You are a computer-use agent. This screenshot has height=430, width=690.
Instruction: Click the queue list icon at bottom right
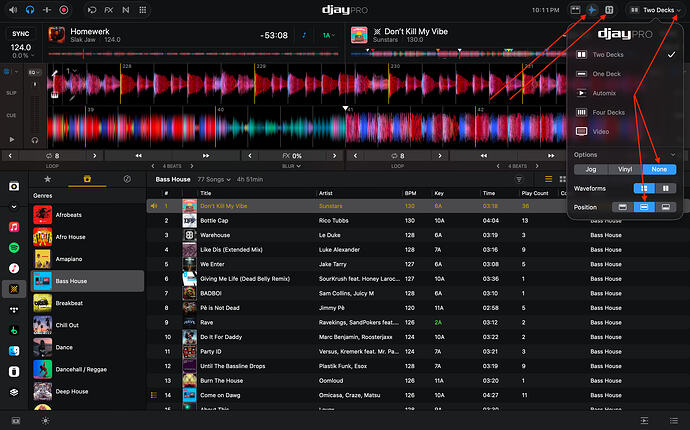(x=673, y=421)
